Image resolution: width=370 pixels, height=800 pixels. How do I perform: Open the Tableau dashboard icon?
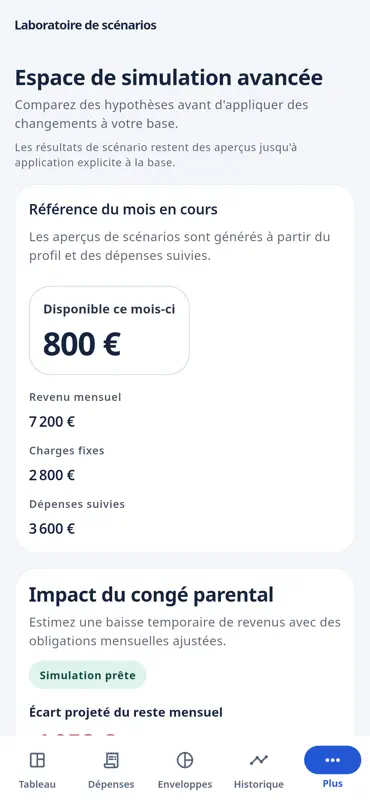coord(37,760)
